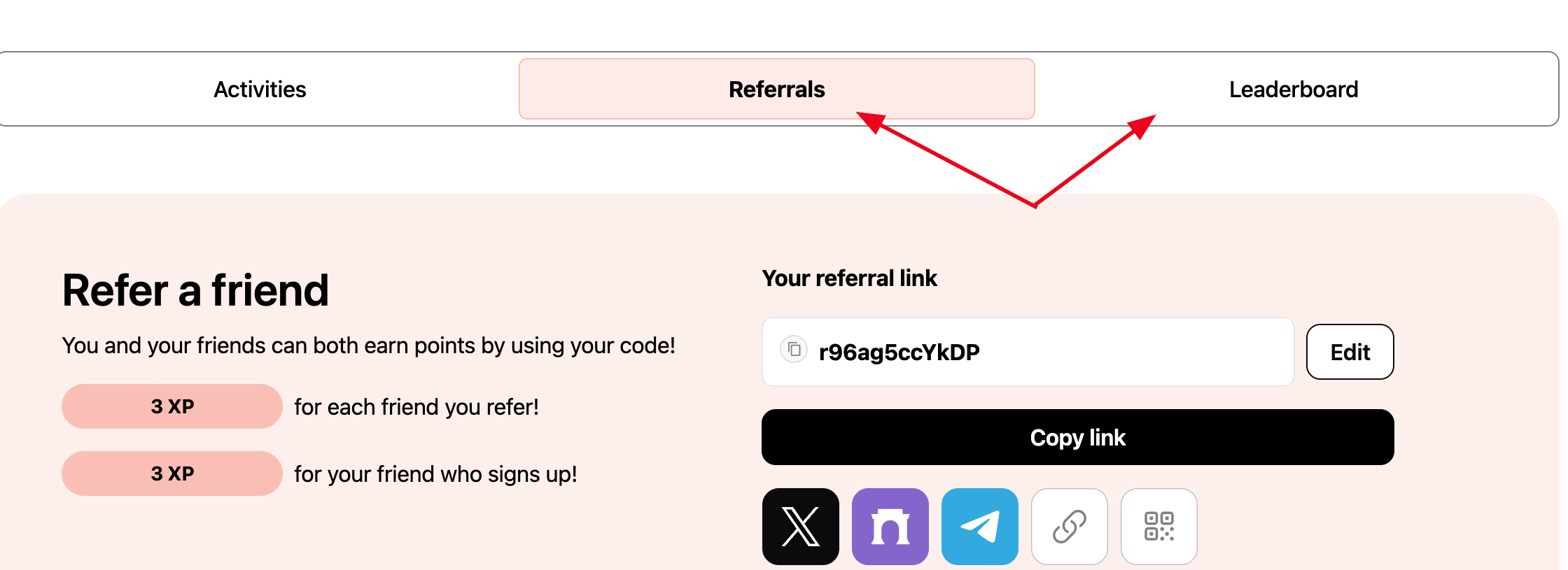Click the 3 XP badge for referring friends
The image size is (1568, 570).
pos(172,406)
